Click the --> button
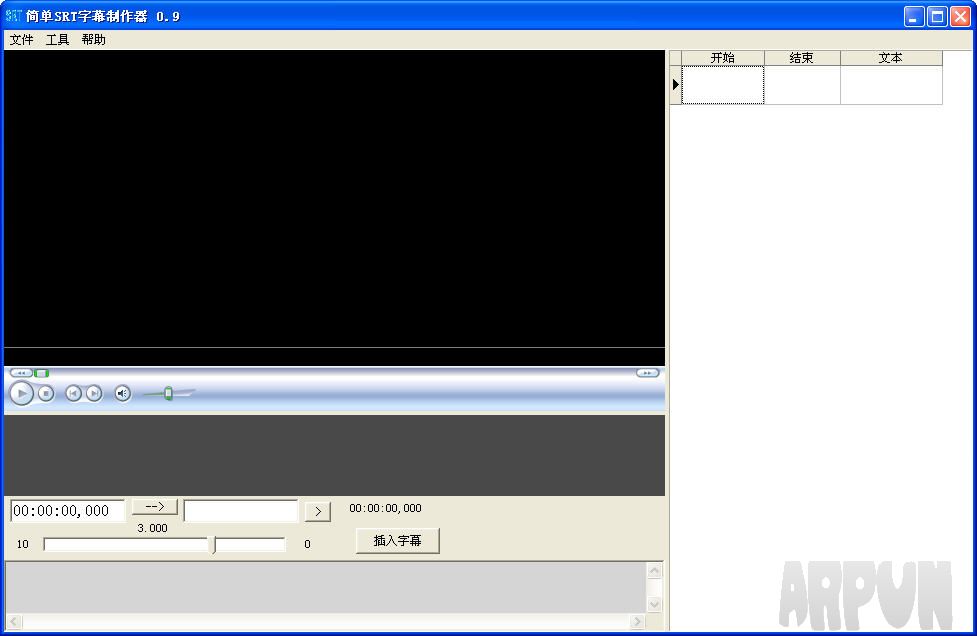 (155, 506)
